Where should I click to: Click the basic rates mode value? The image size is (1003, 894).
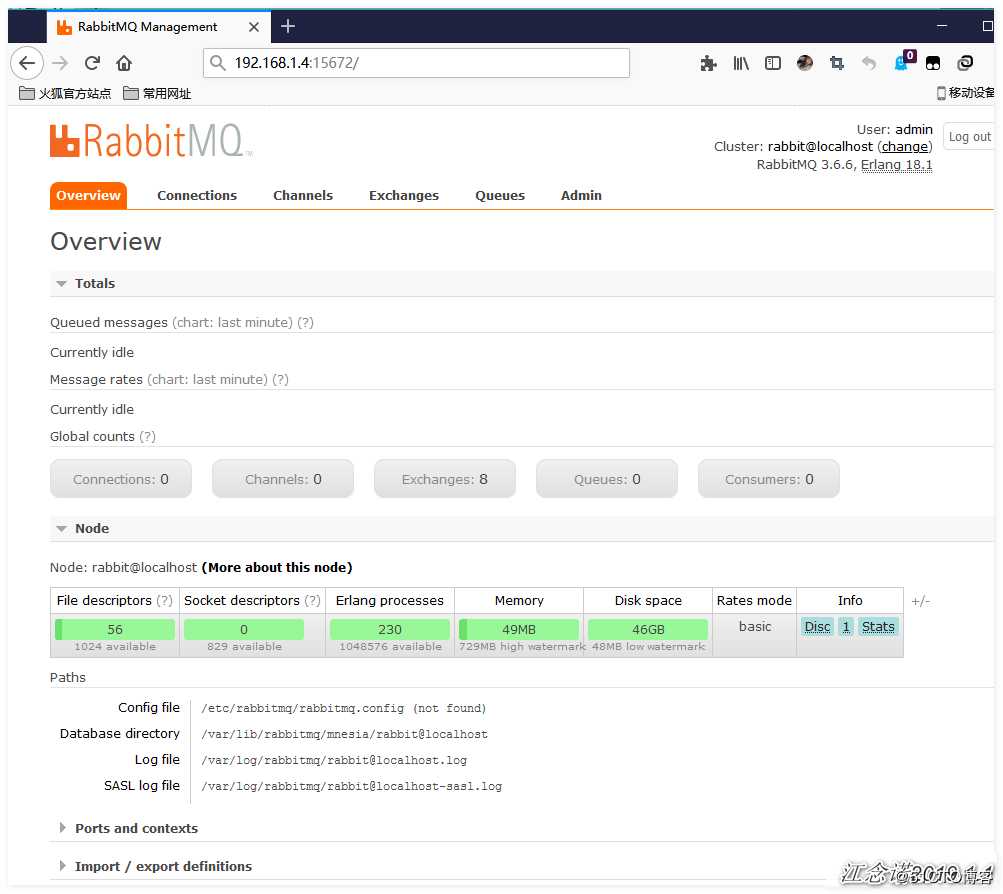pos(755,627)
